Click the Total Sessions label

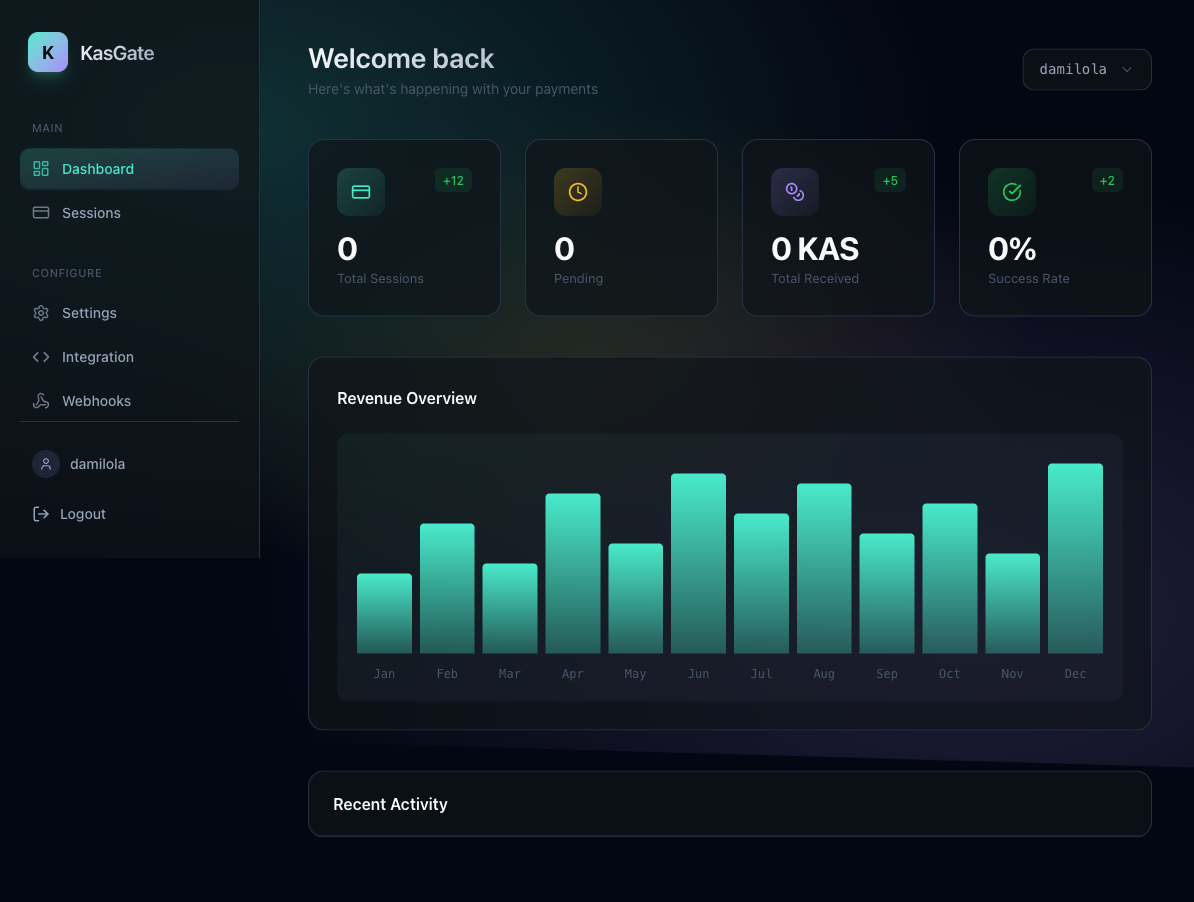point(381,279)
